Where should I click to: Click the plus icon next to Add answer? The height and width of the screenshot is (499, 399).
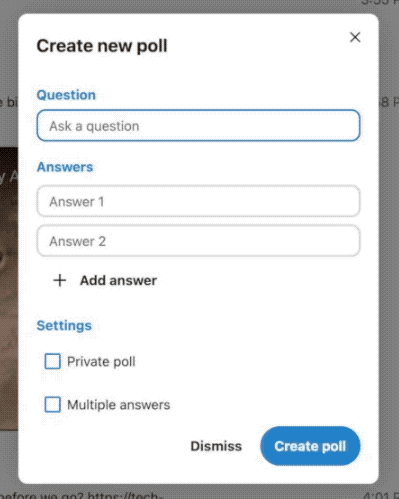click(60, 280)
